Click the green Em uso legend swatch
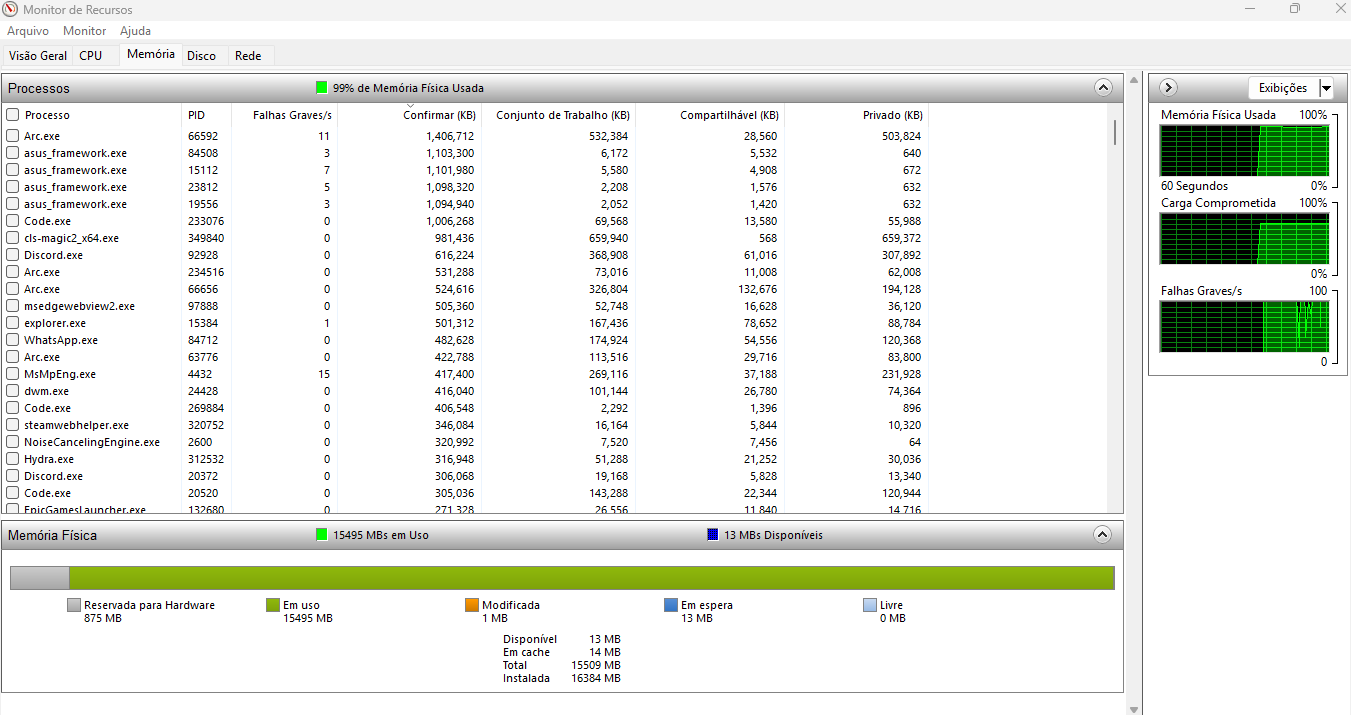1351x715 pixels. point(273,605)
